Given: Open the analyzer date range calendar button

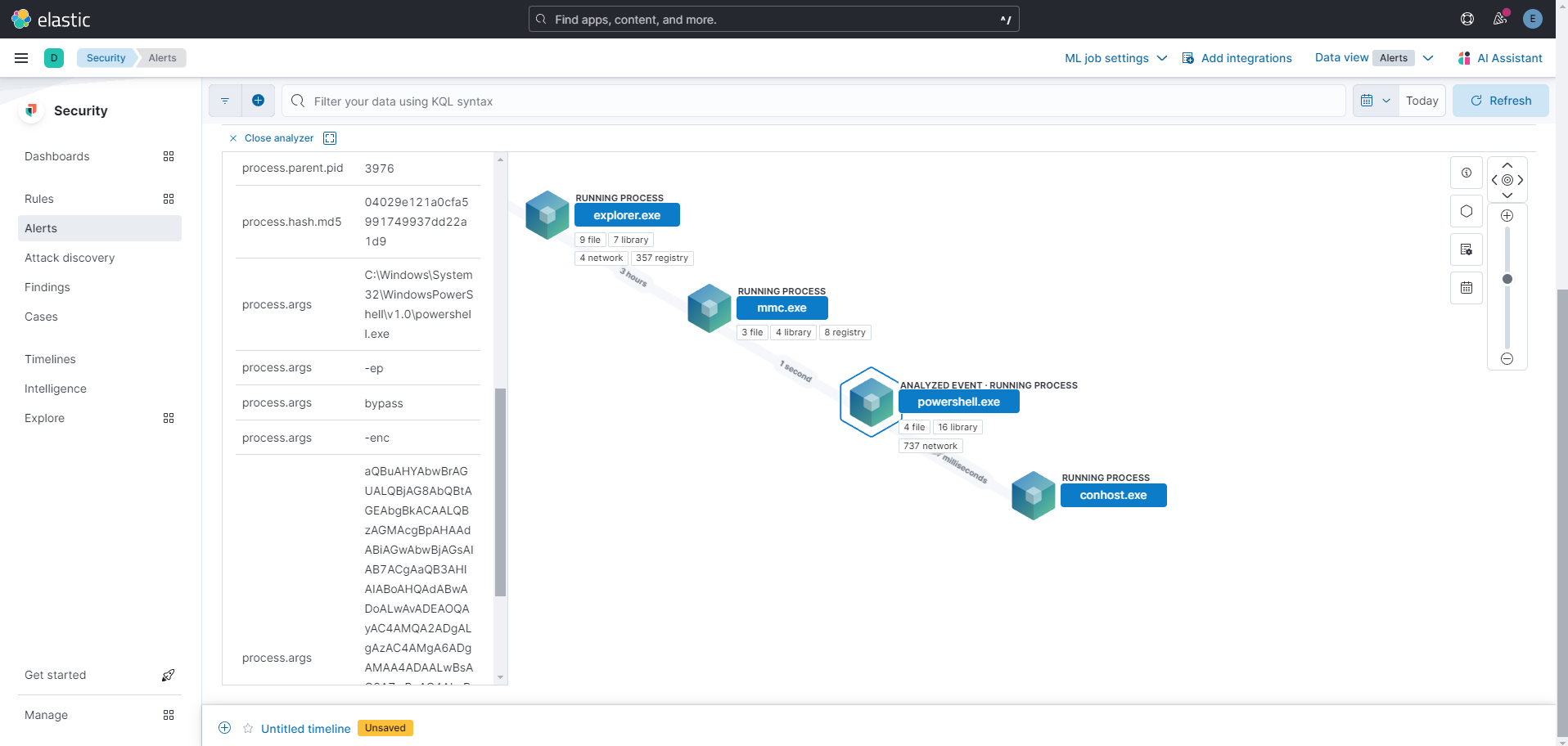Looking at the screenshot, I should click(1466, 288).
